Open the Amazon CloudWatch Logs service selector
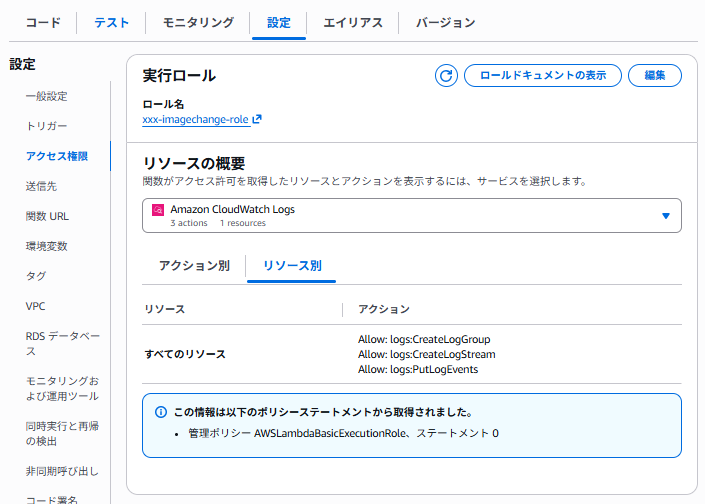Image resolution: width=705 pixels, height=504 pixels. [412, 216]
